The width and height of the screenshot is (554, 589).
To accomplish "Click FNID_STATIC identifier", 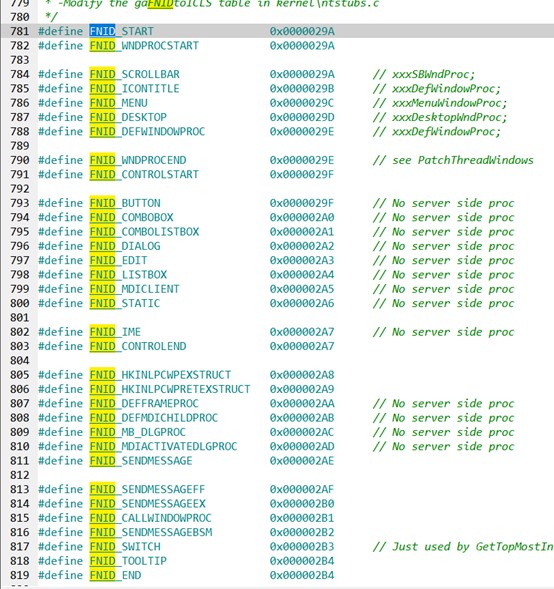I will (x=125, y=303).
